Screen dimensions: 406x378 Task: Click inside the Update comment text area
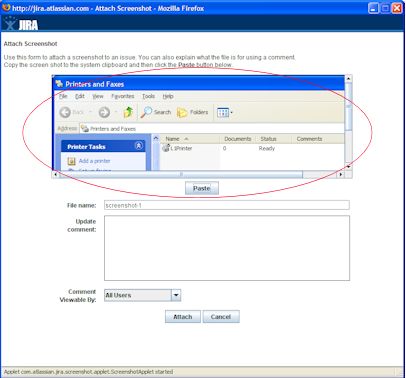(x=227, y=248)
